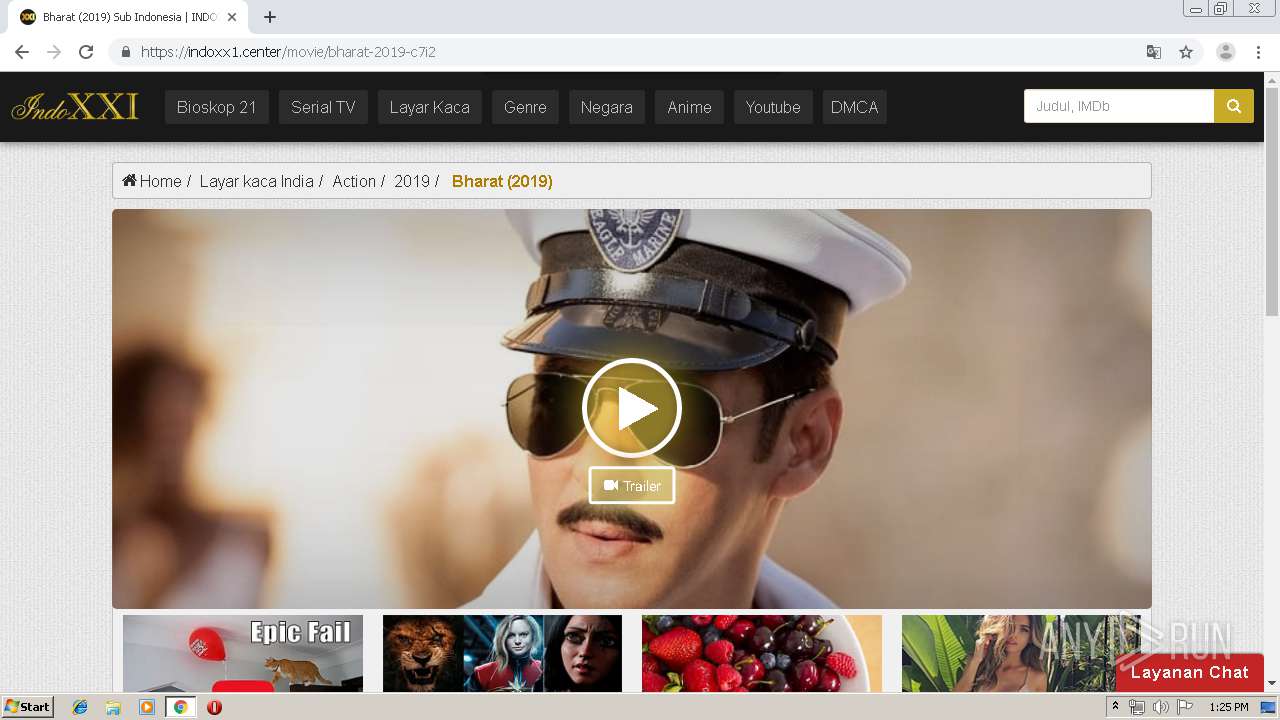Click volume speaker tray icon
Screen dimensions: 1280x720
1160,707
